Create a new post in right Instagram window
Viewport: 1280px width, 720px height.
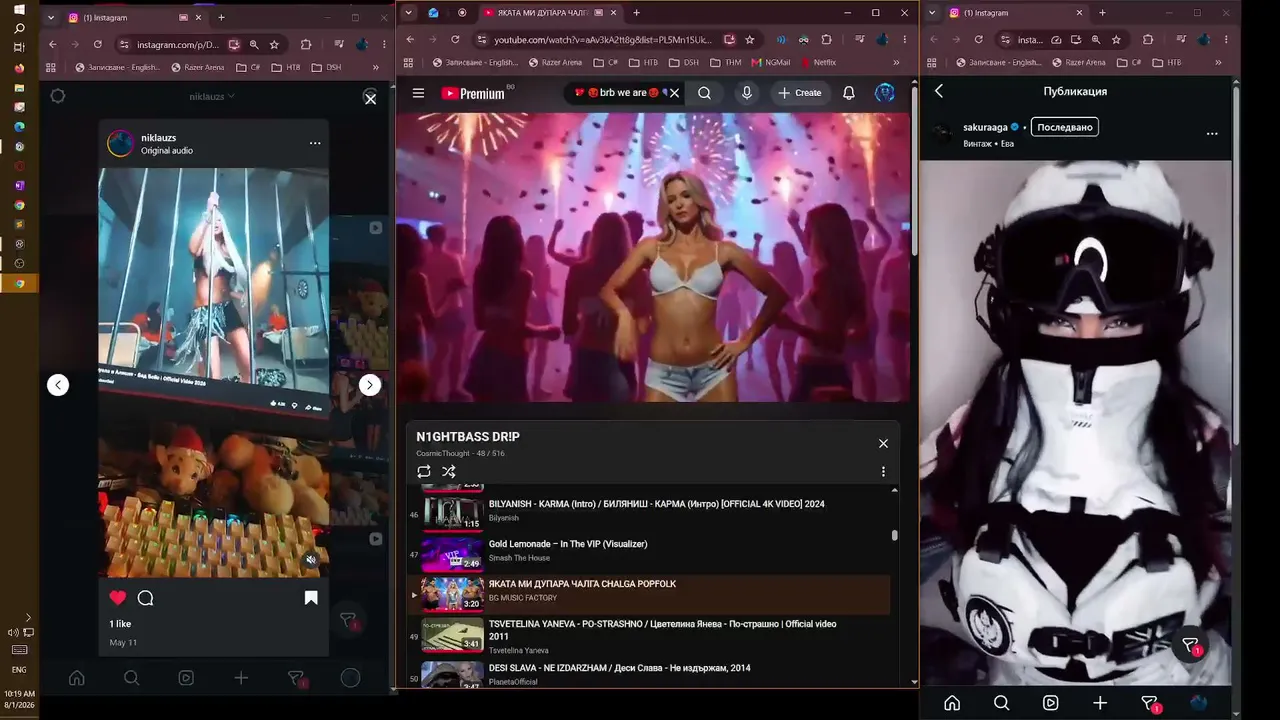coord(1100,703)
